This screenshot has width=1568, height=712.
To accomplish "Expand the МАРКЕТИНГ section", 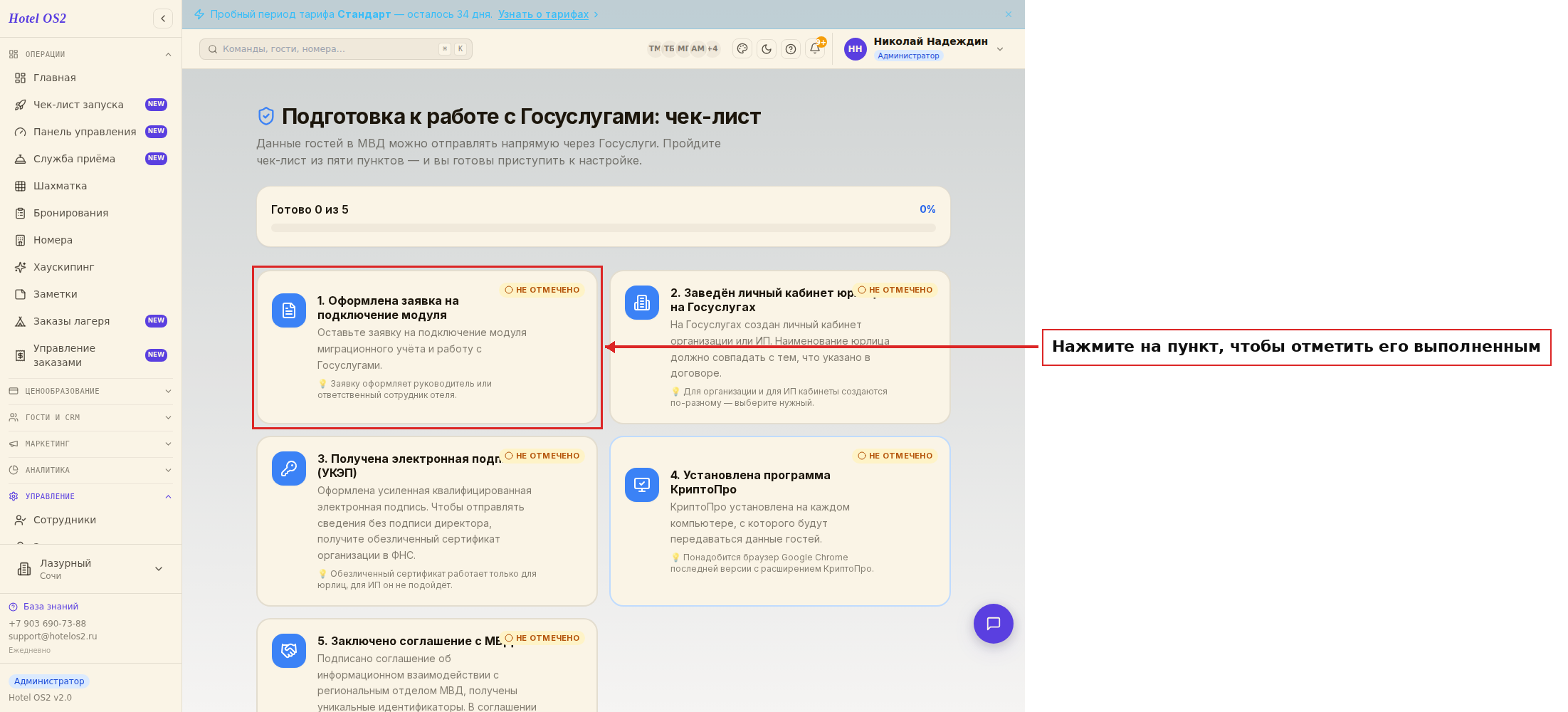I will coord(90,444).
